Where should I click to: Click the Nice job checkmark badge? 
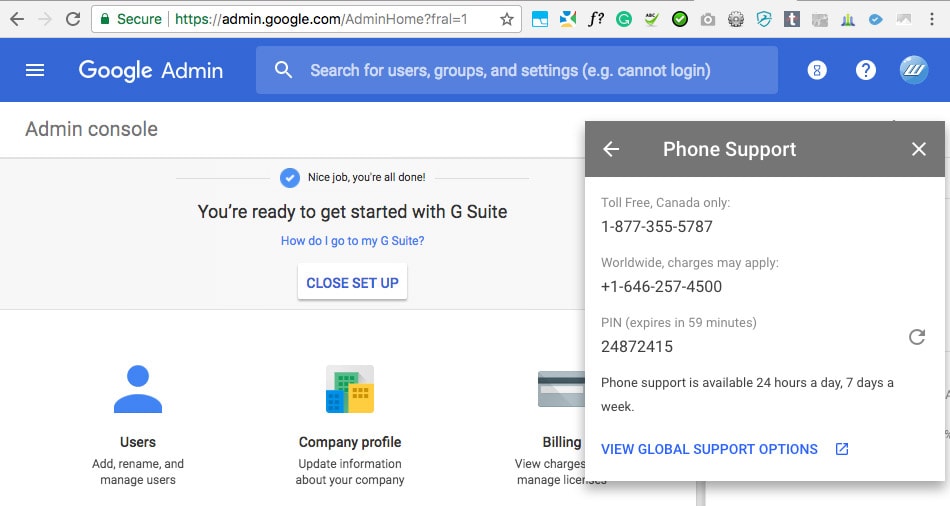point(290,178)
